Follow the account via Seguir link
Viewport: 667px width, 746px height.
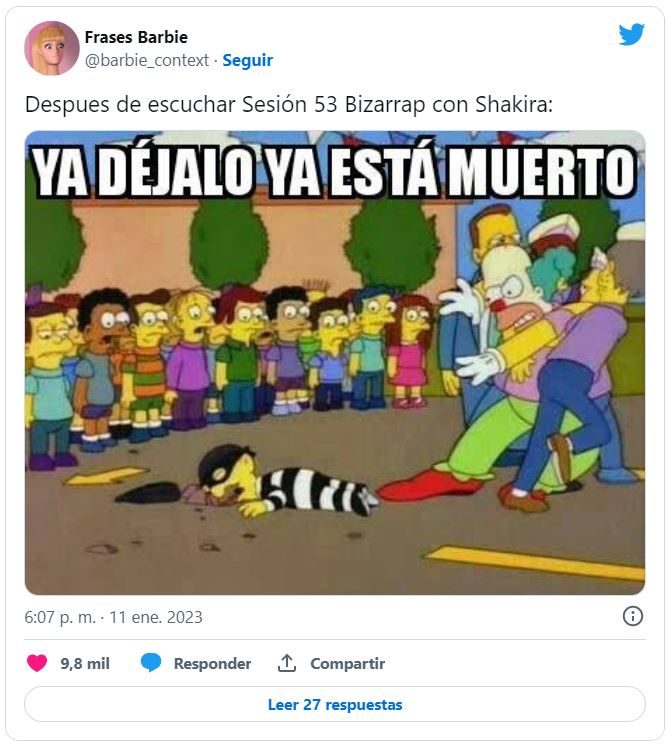click(x=247, y=60)
